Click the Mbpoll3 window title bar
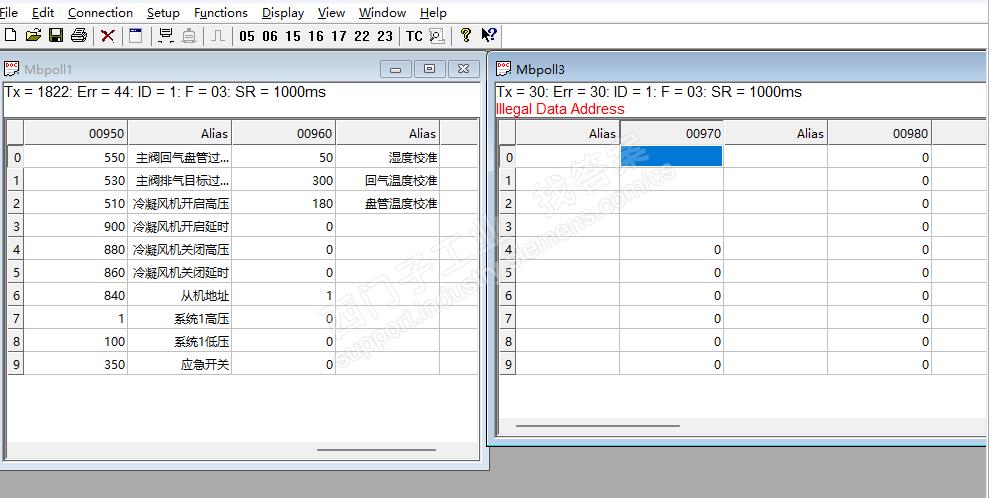The height and width of the screenshot is (498, 989). coord(738,69)
